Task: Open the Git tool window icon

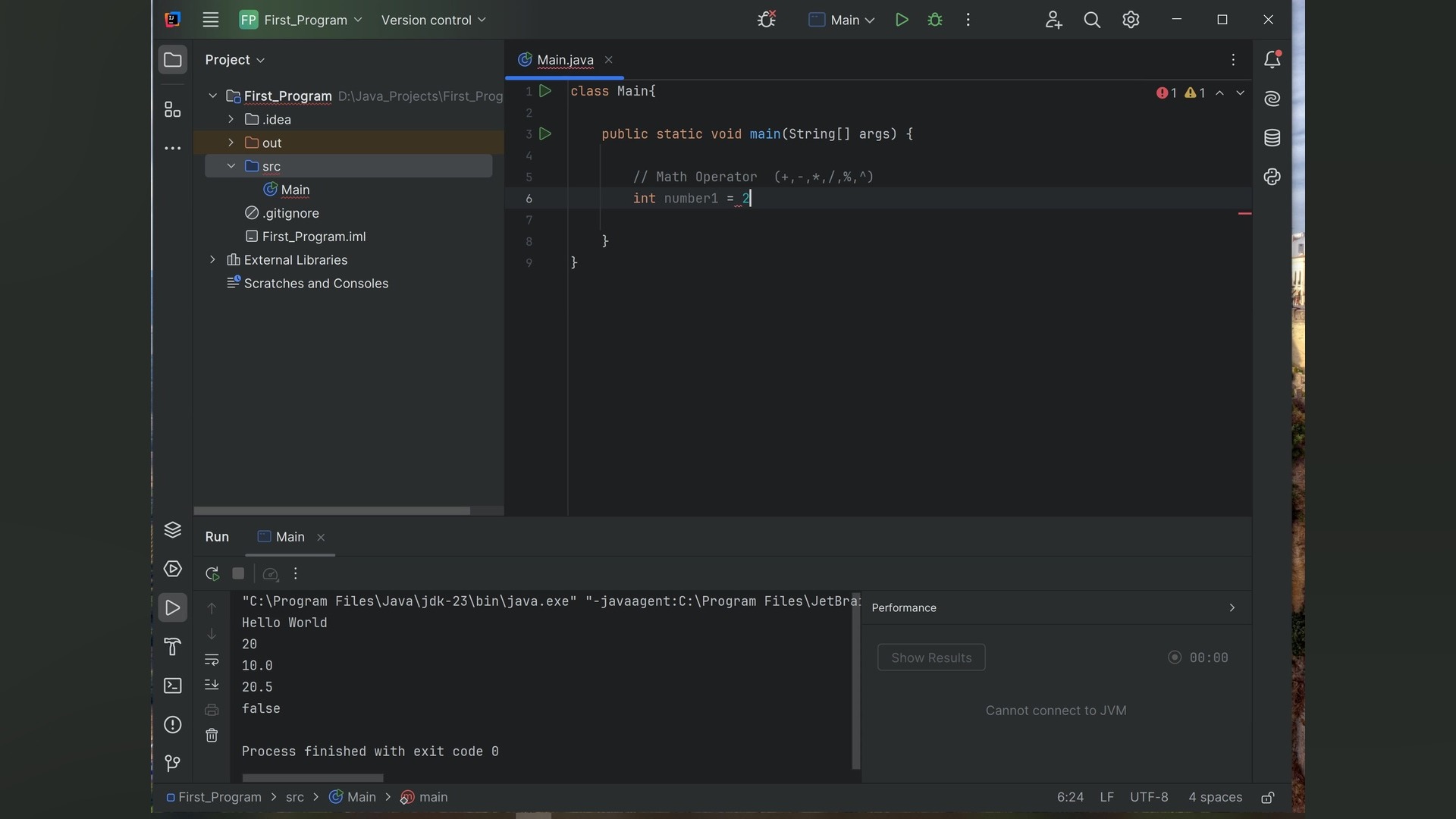Action: (x=173, y=763)
